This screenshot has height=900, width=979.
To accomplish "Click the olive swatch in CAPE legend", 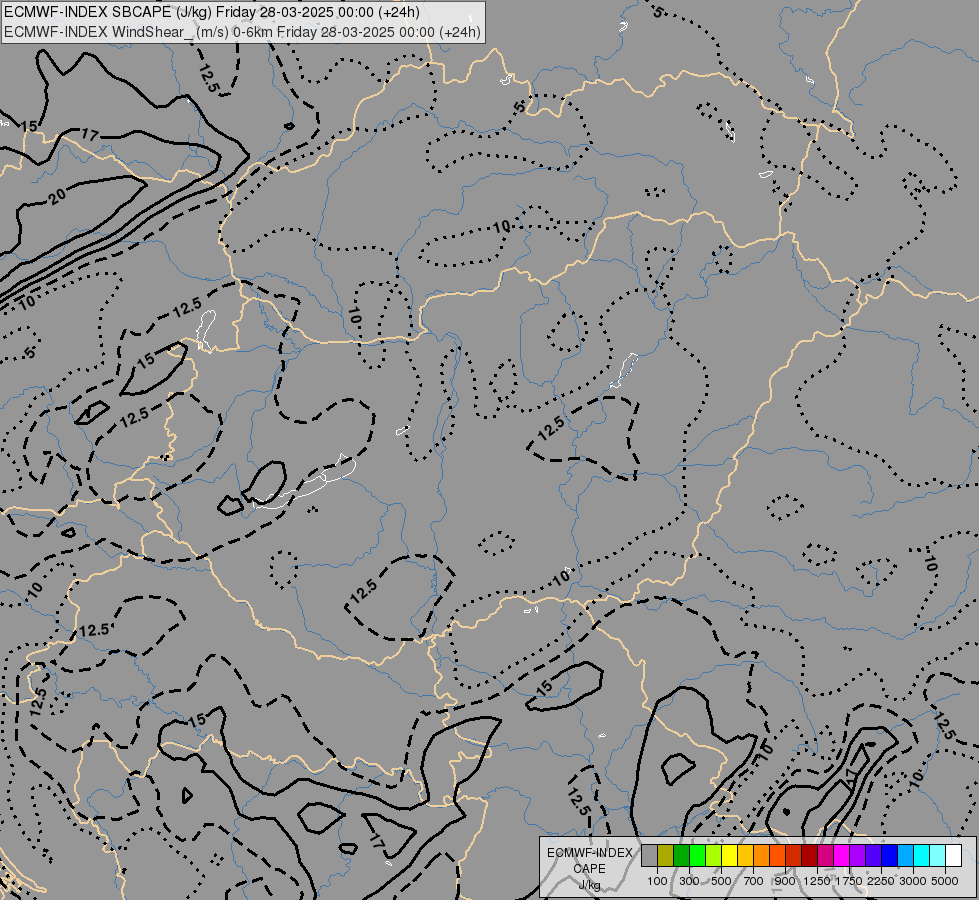I will [x=666, y=856].
